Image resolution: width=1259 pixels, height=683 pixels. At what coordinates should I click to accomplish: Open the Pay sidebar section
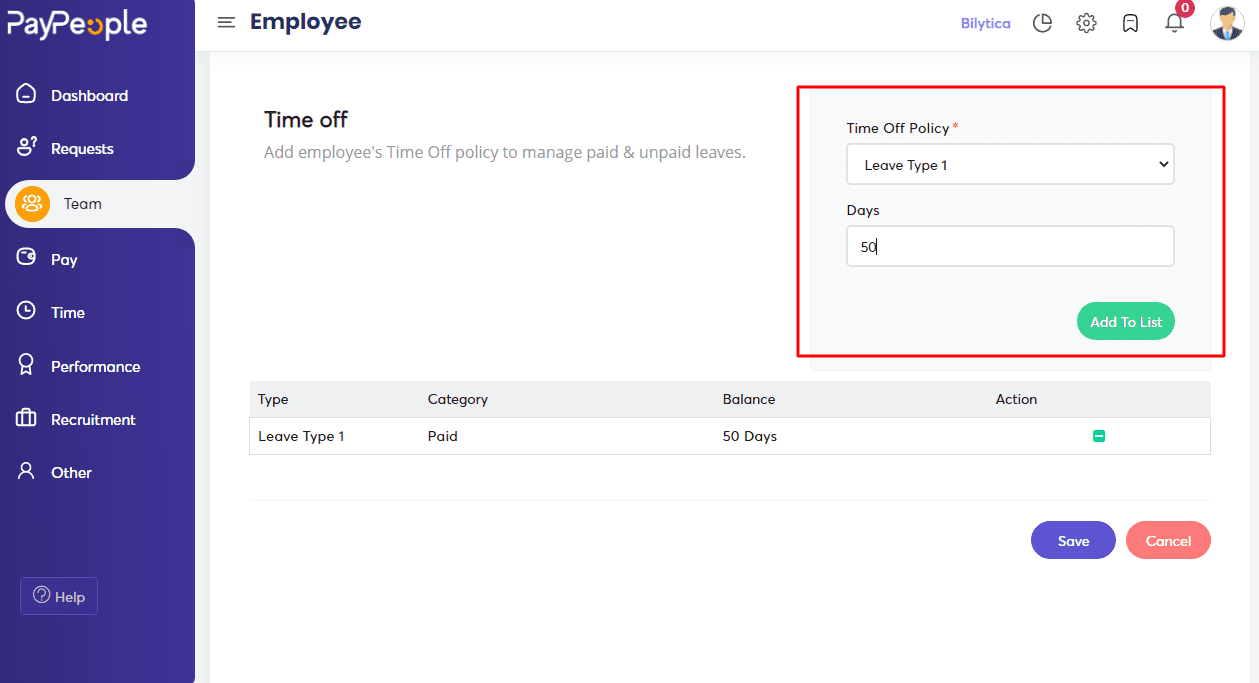coord(64,260)
